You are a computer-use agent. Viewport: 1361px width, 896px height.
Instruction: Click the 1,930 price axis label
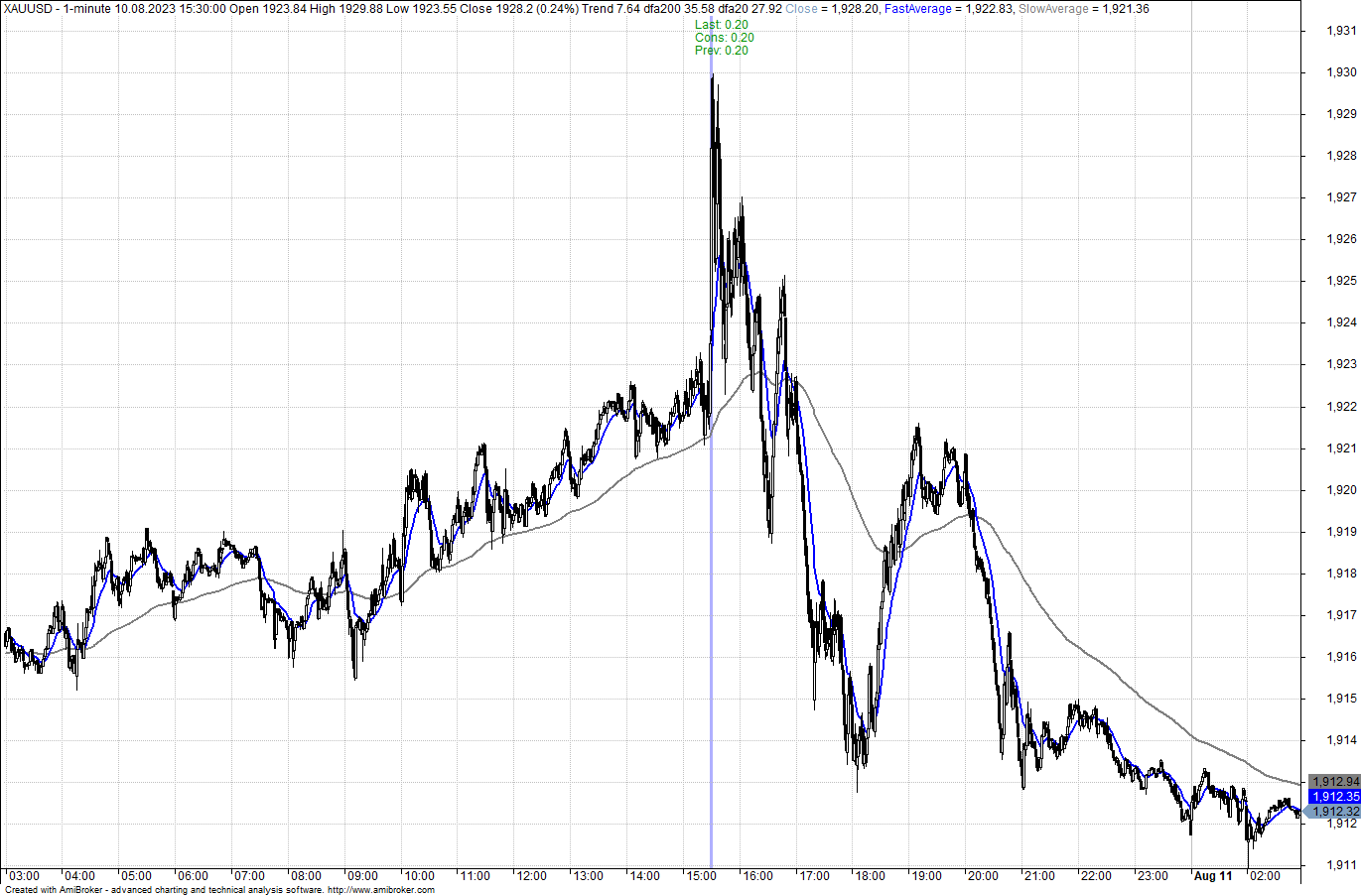click(x=1341, y=72)
